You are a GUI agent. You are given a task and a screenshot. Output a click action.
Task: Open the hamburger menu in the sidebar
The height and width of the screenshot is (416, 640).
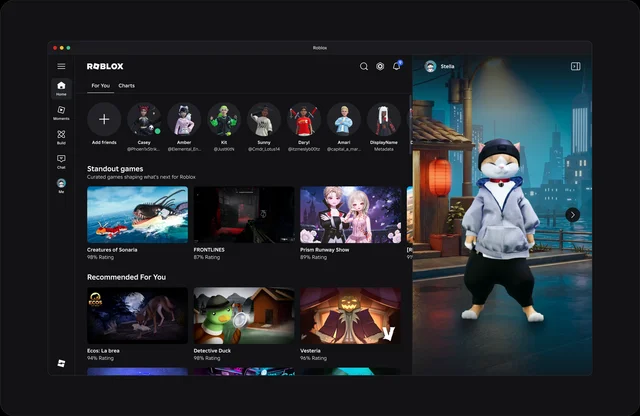(x=61, y=66)
